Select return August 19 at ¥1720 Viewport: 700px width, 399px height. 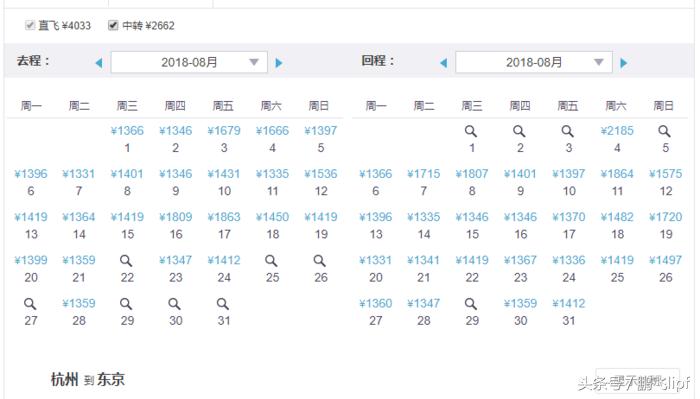pos(666,217)
